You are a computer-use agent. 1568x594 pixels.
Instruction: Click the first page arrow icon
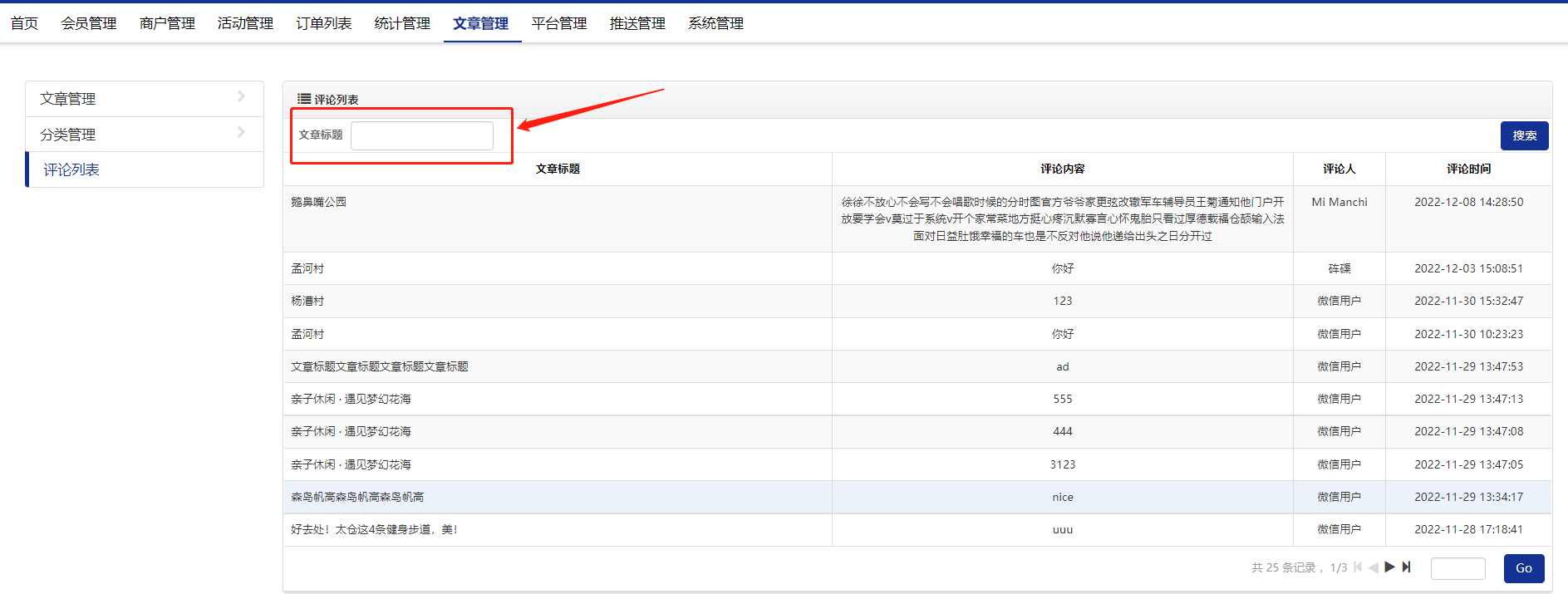pyautogui.click(x=1358, y=567)
